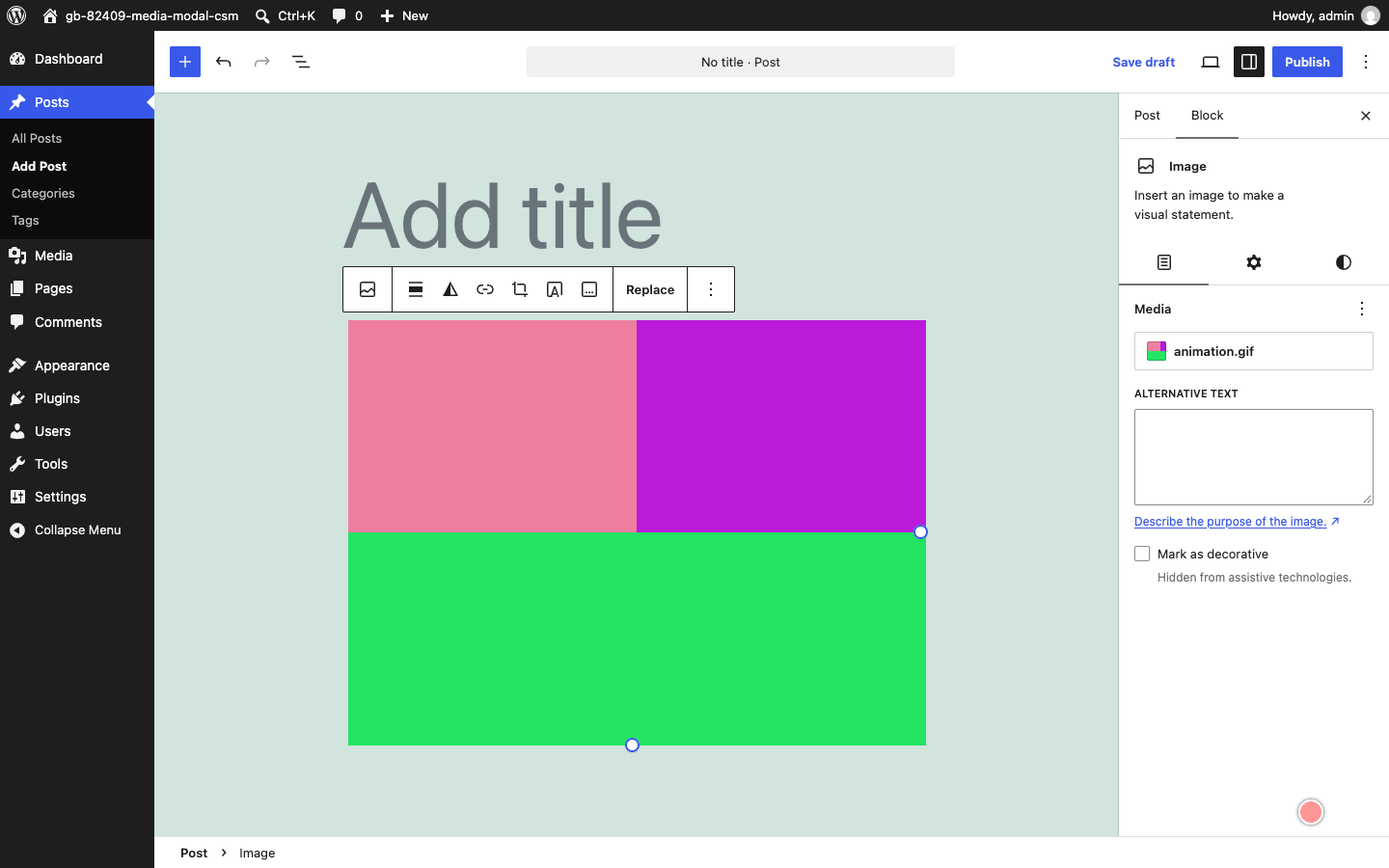1389x868 pixels.
Task: Open the Ctrl+K command palette search
Action: point(286,15)
